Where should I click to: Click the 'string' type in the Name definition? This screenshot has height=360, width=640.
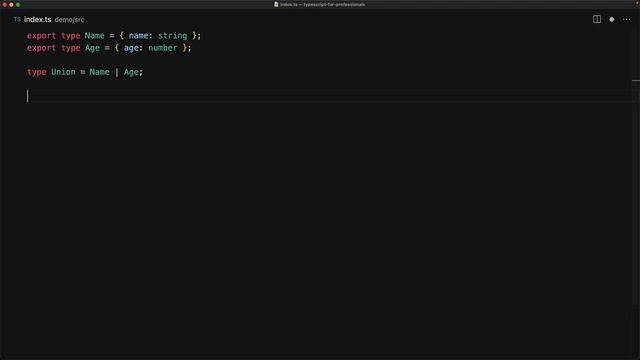coord(172,36)
